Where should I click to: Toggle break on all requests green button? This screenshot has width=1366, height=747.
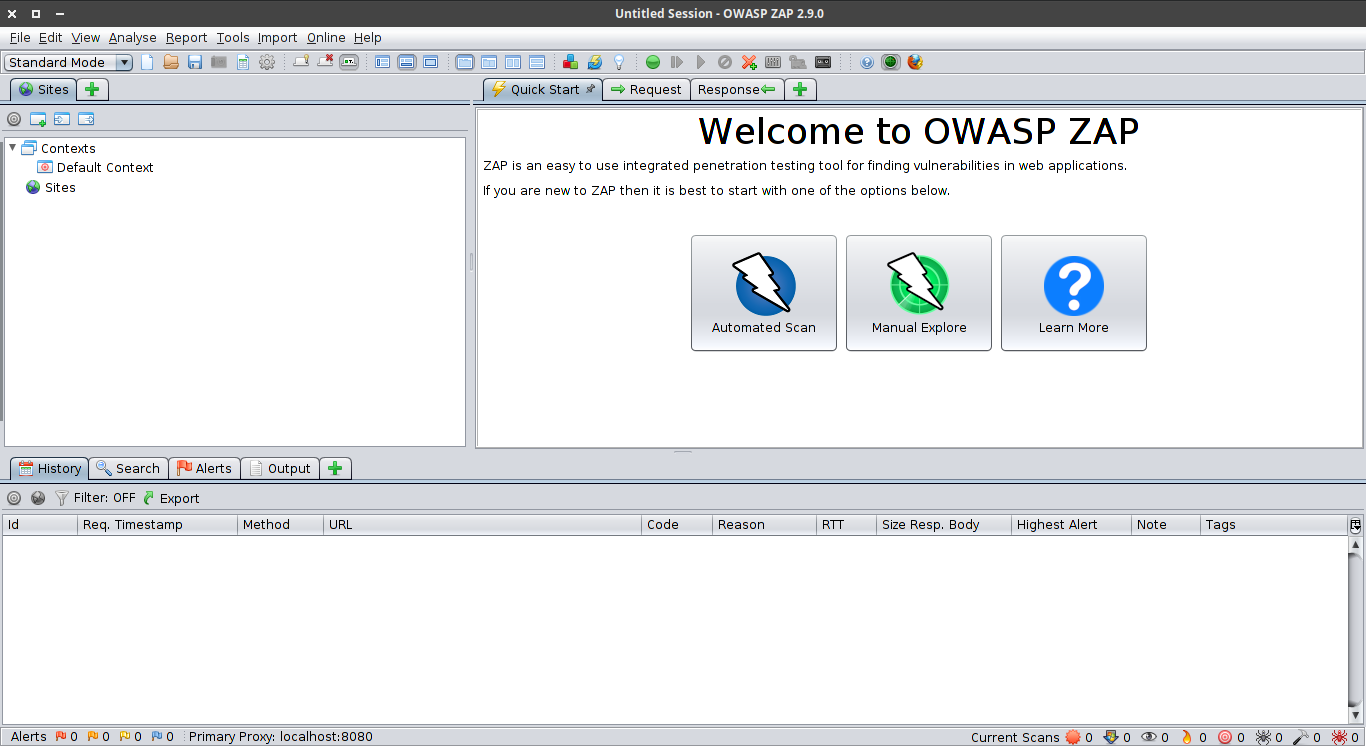tap(653, 62)
